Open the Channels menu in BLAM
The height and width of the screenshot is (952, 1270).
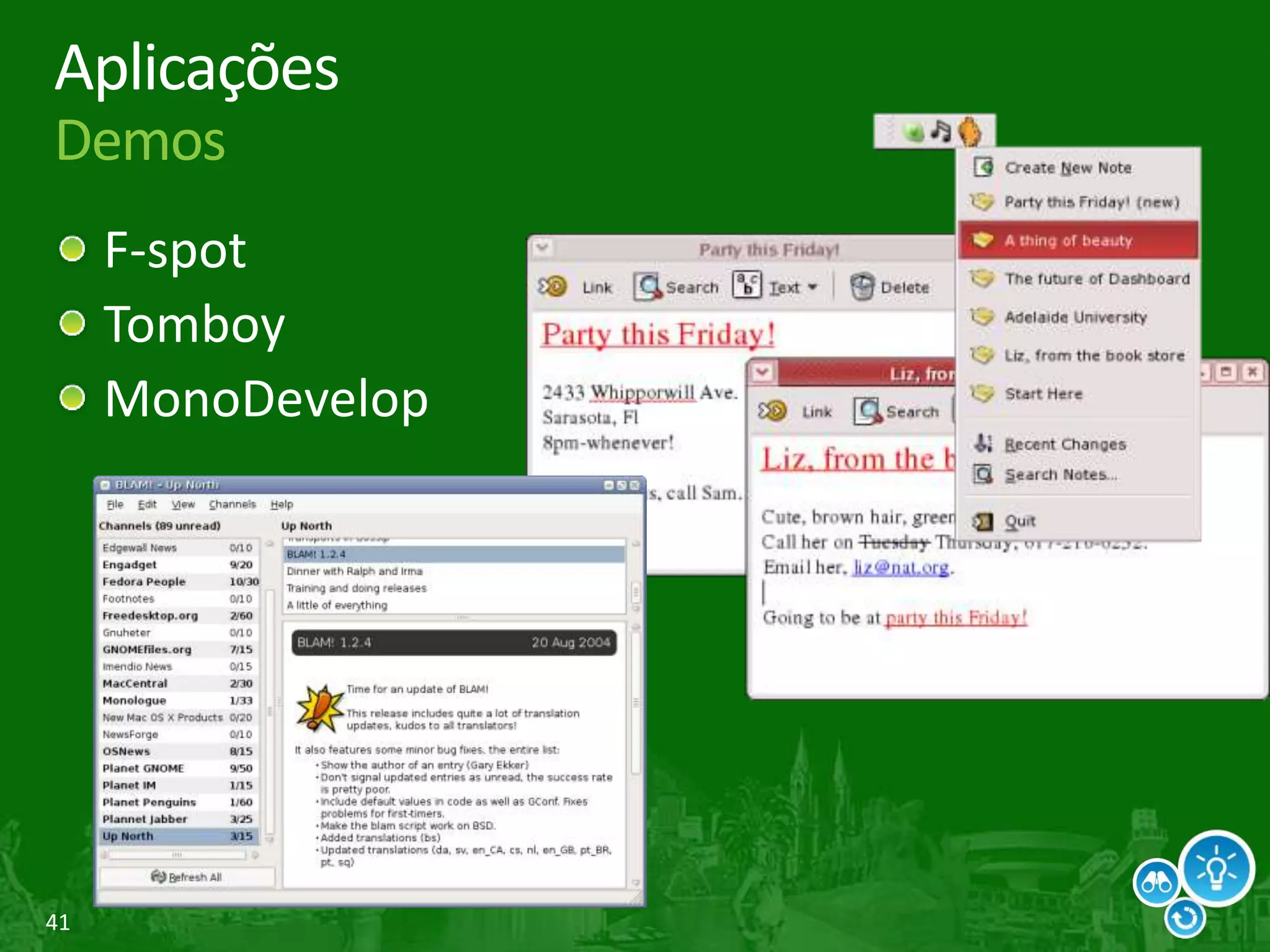point(232,504)
